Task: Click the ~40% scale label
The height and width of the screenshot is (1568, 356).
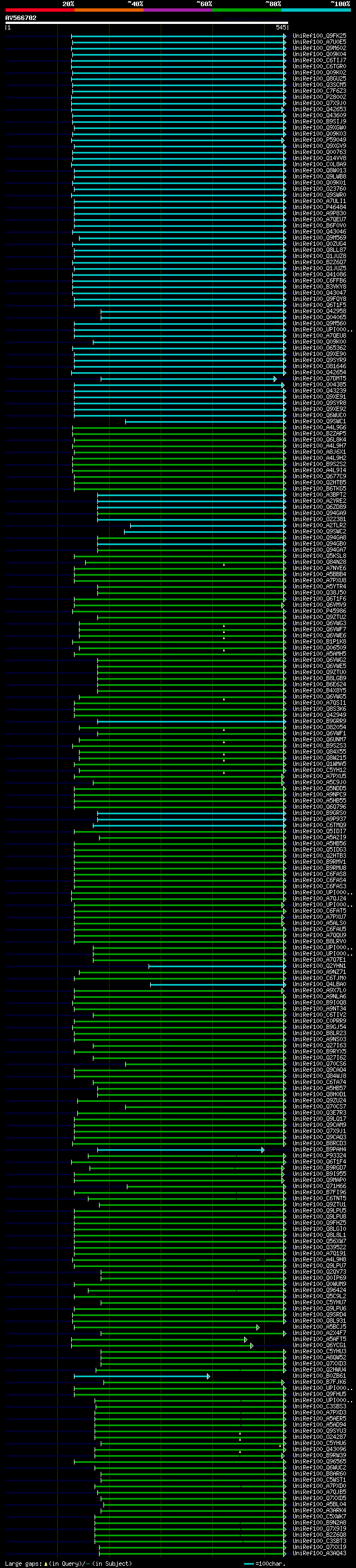Action: tap(135, 4)
